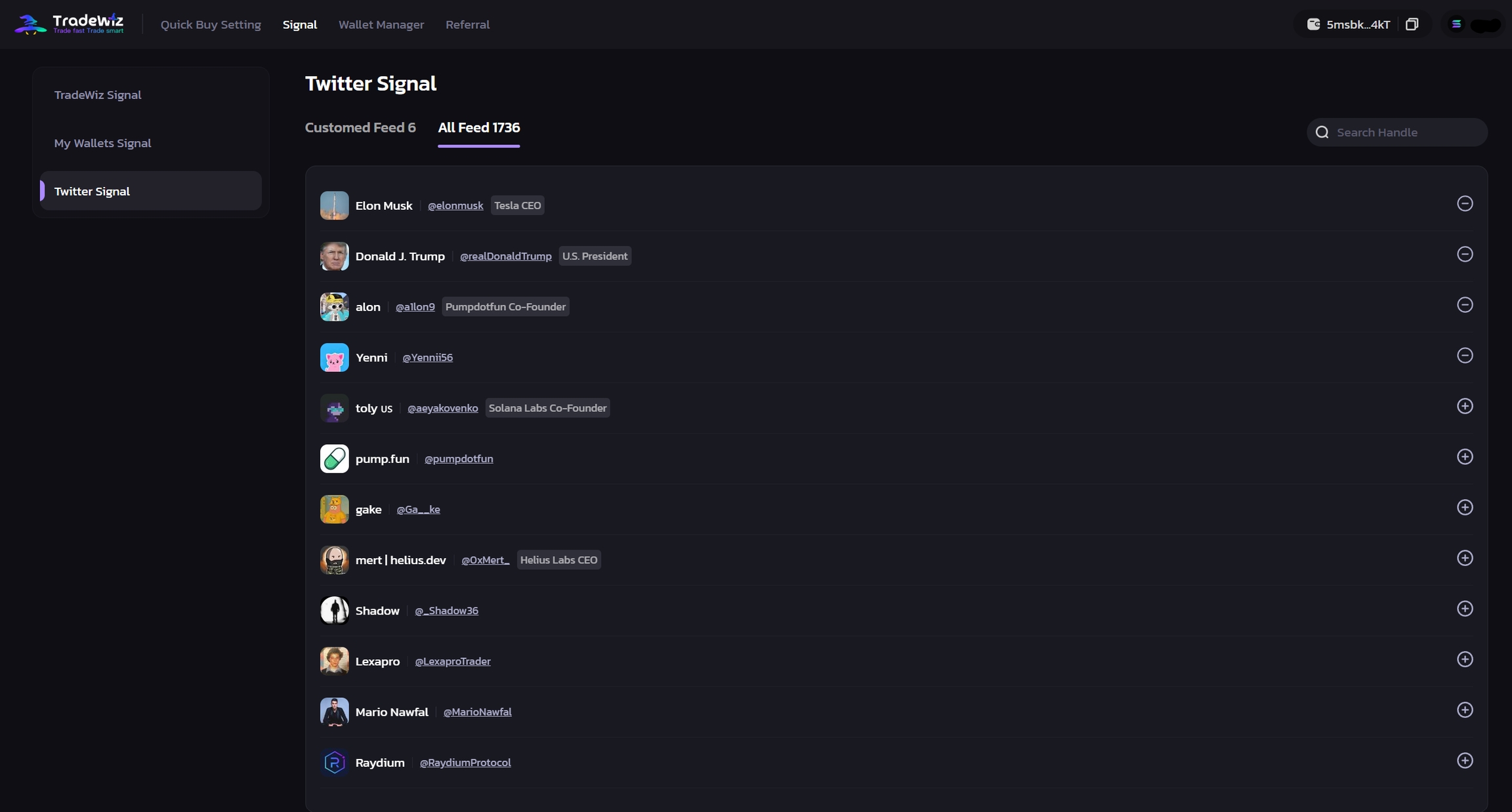Add Raydium to customed feed
This screenshot has height=812, width=1512.
click(1465, 760)
